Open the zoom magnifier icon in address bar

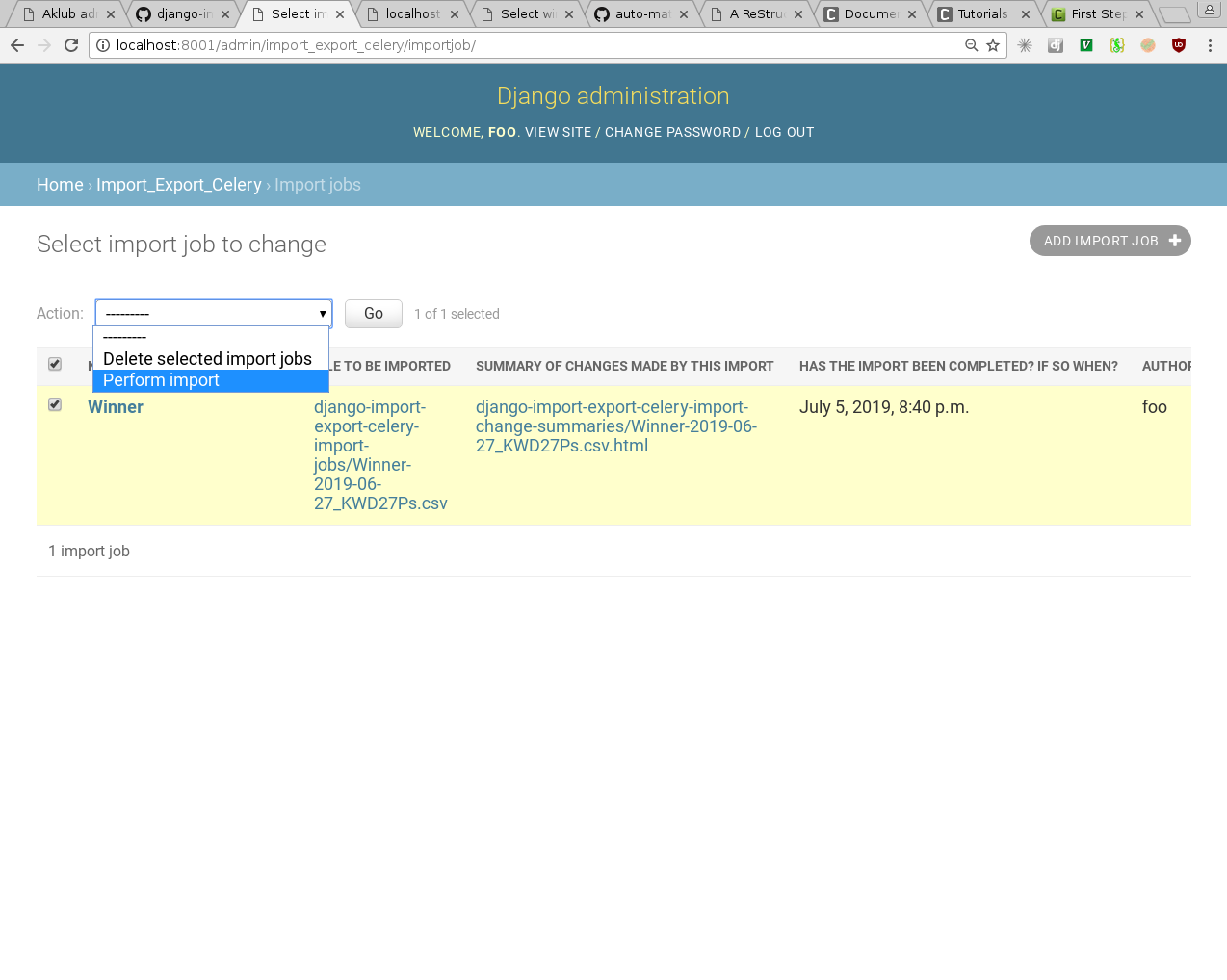point(972,45)
